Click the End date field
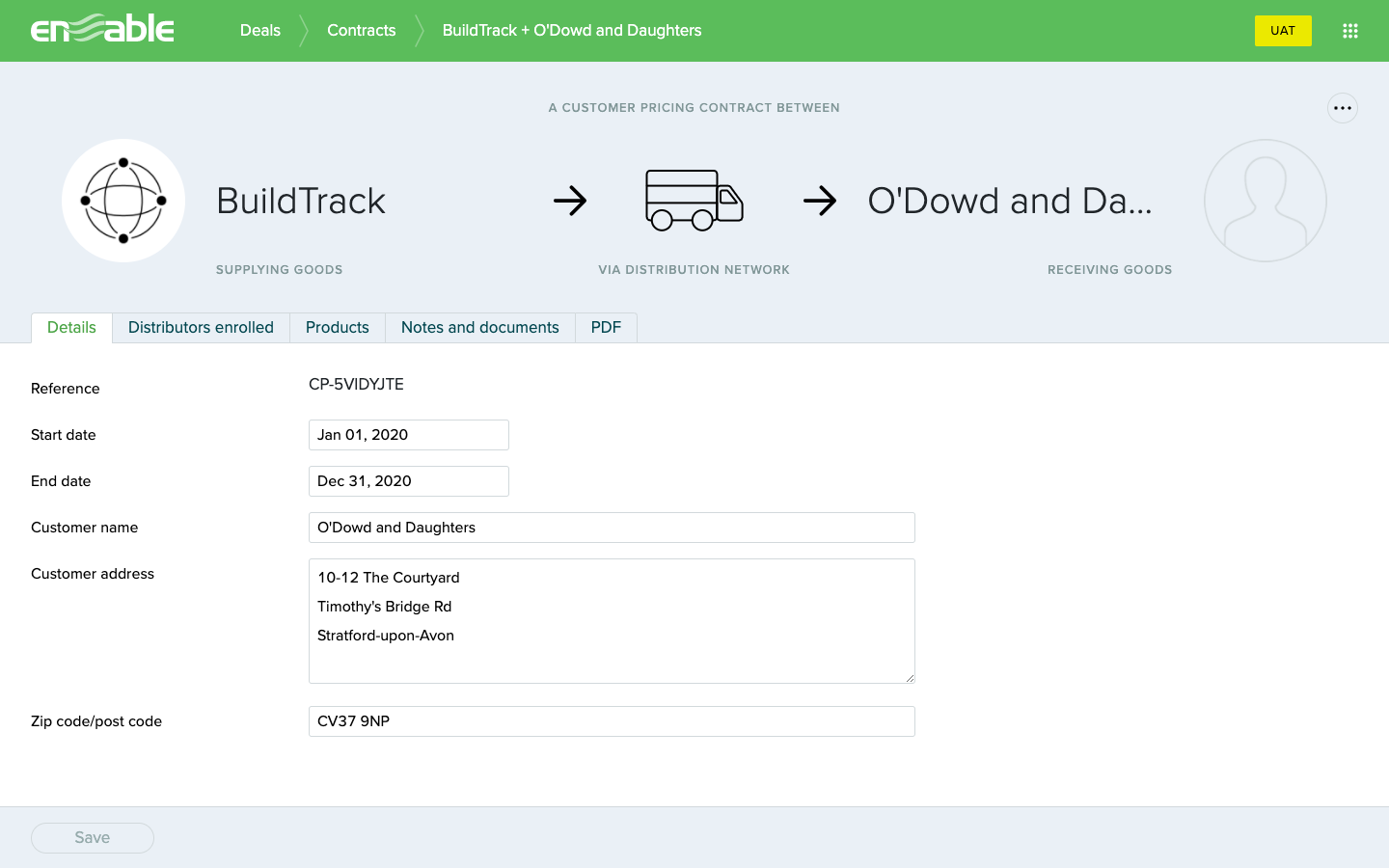The height and width of the screenshot is (868, 1389). coord(409,481)
